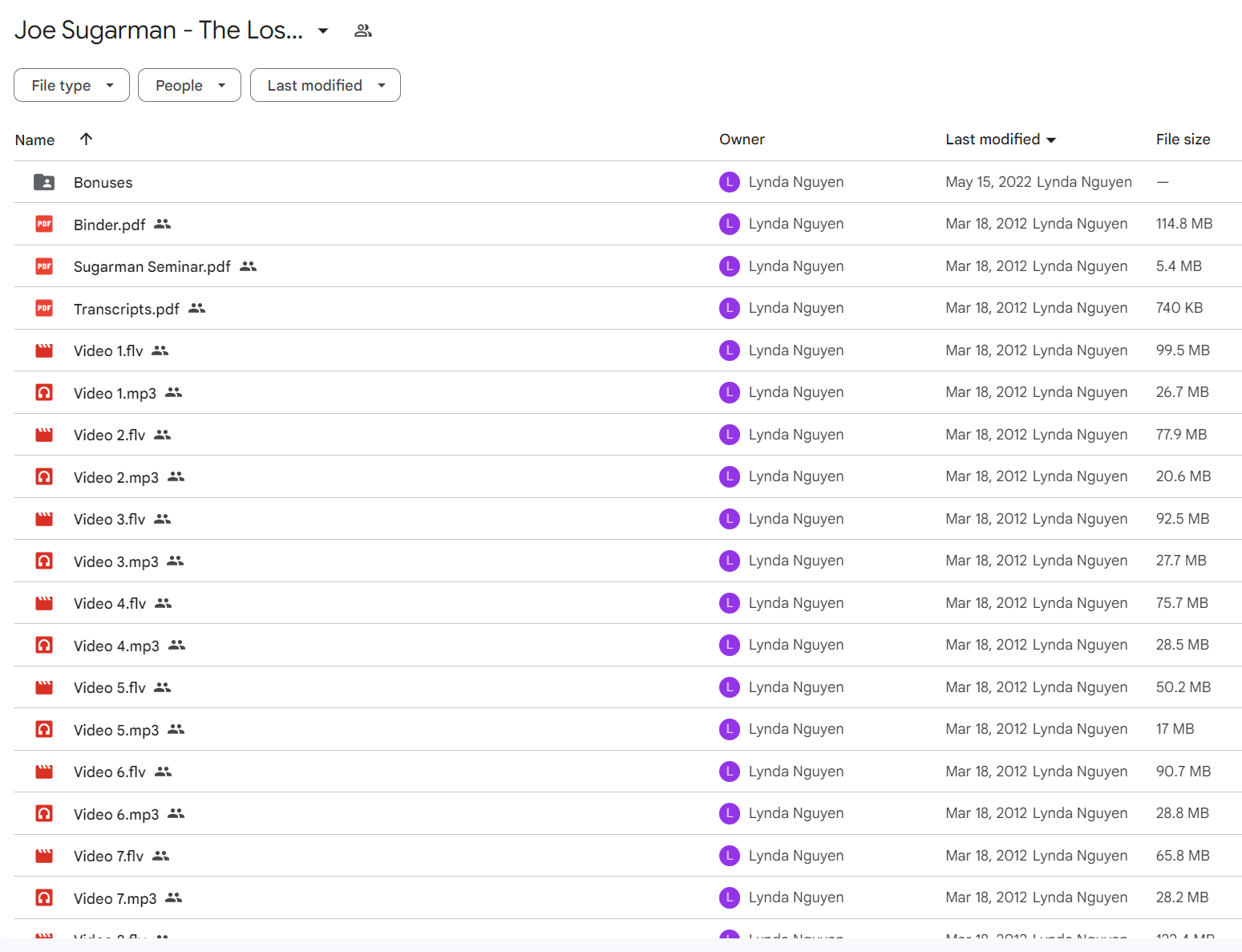Sort by the Name column header
This screenshot has height=952, width=1242.
[34, 140]
